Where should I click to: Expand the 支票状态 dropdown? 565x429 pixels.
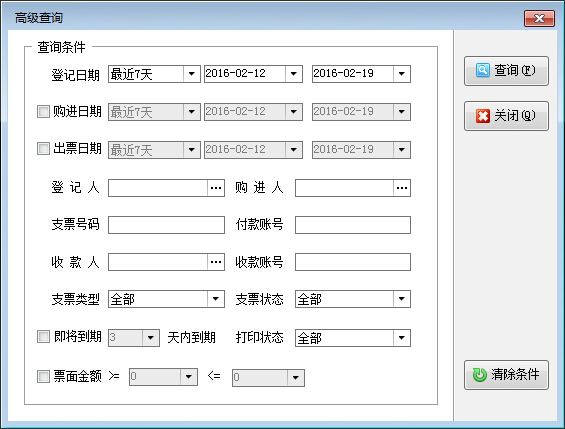click(401, 299)
